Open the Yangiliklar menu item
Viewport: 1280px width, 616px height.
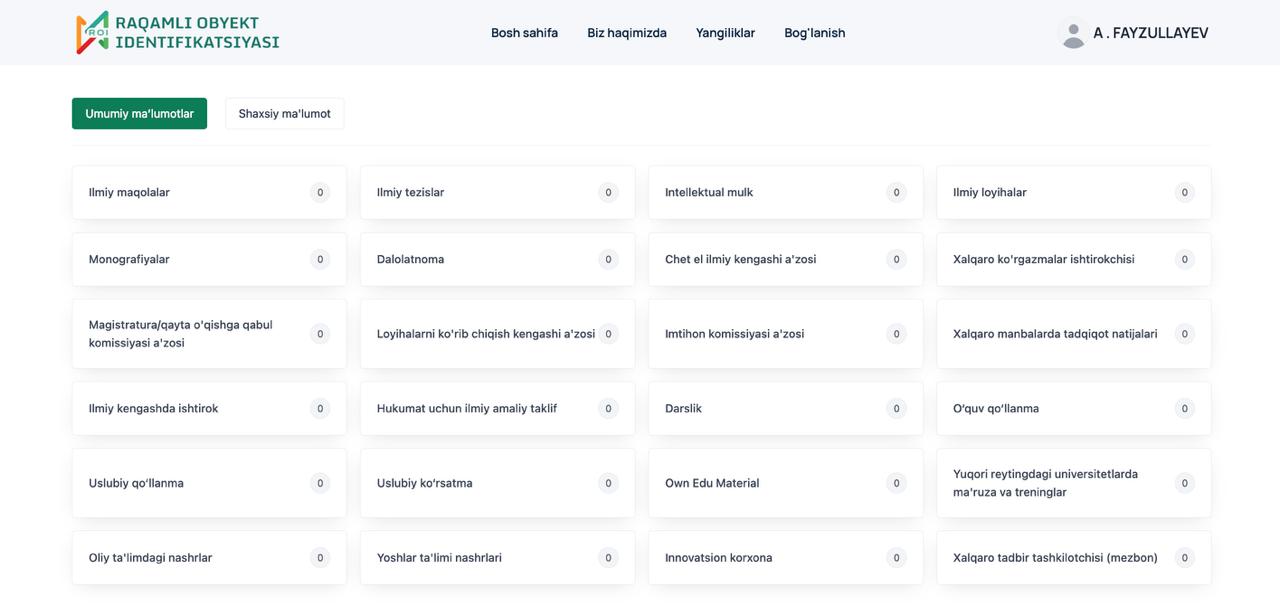(725, 32)
